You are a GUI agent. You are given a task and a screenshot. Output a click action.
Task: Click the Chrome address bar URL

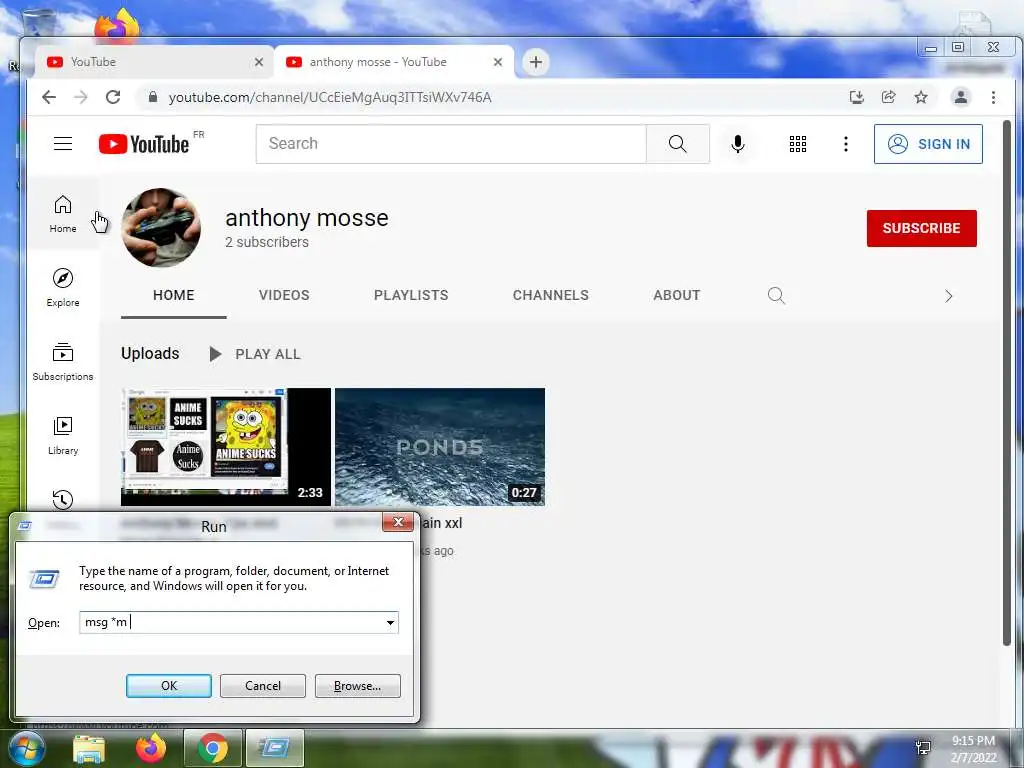[330, 97]
